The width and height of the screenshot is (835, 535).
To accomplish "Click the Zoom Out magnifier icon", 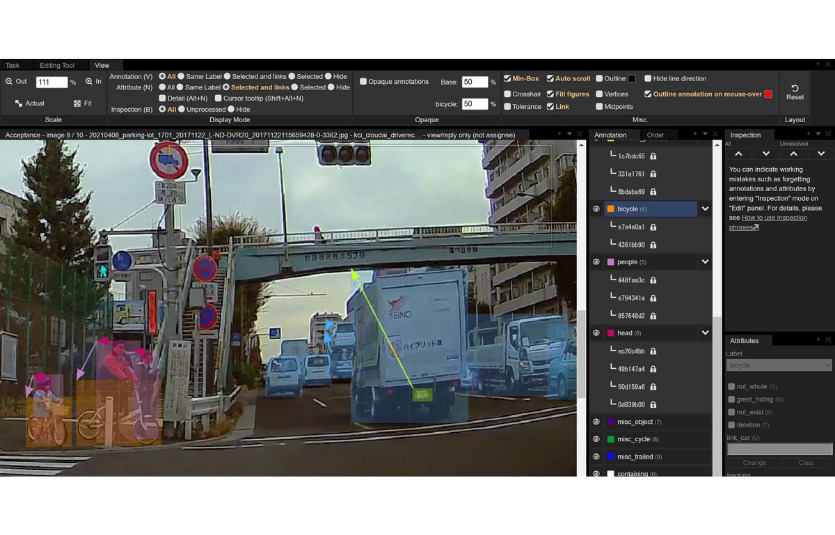I will click(x=9, y=82).
